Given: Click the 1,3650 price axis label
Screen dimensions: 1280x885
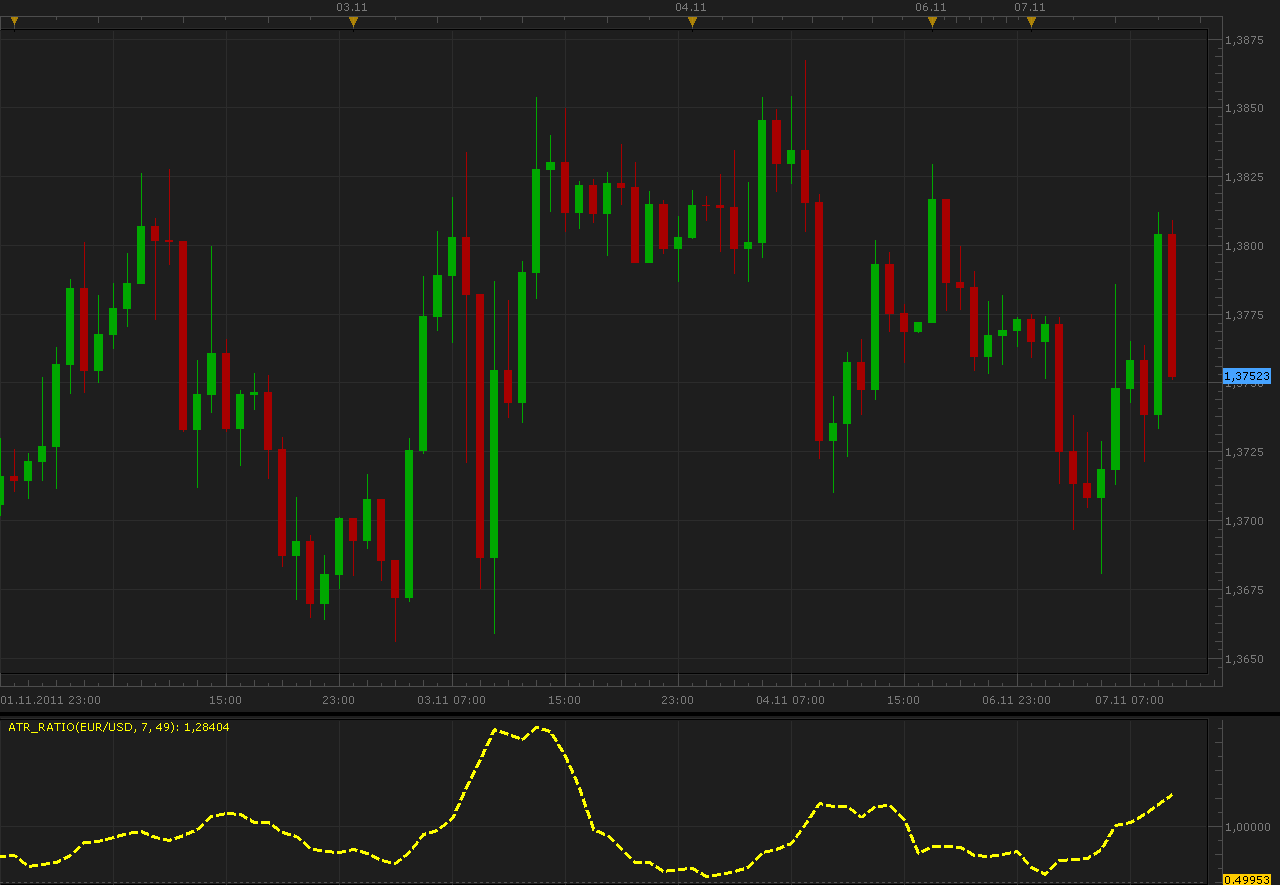Looking at the screenshot, I should pyautogui.click(x=1245, y=659).
